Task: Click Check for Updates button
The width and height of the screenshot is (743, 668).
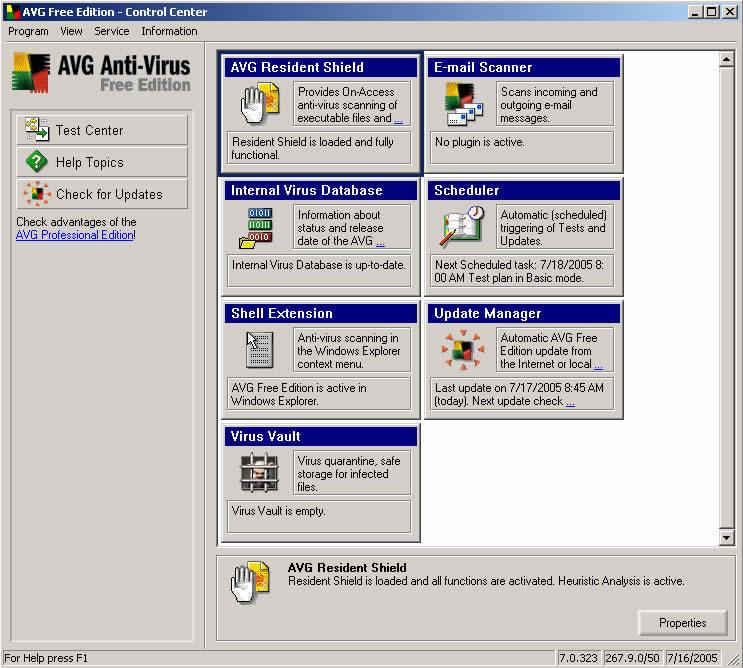Action: tap(102, 194)
